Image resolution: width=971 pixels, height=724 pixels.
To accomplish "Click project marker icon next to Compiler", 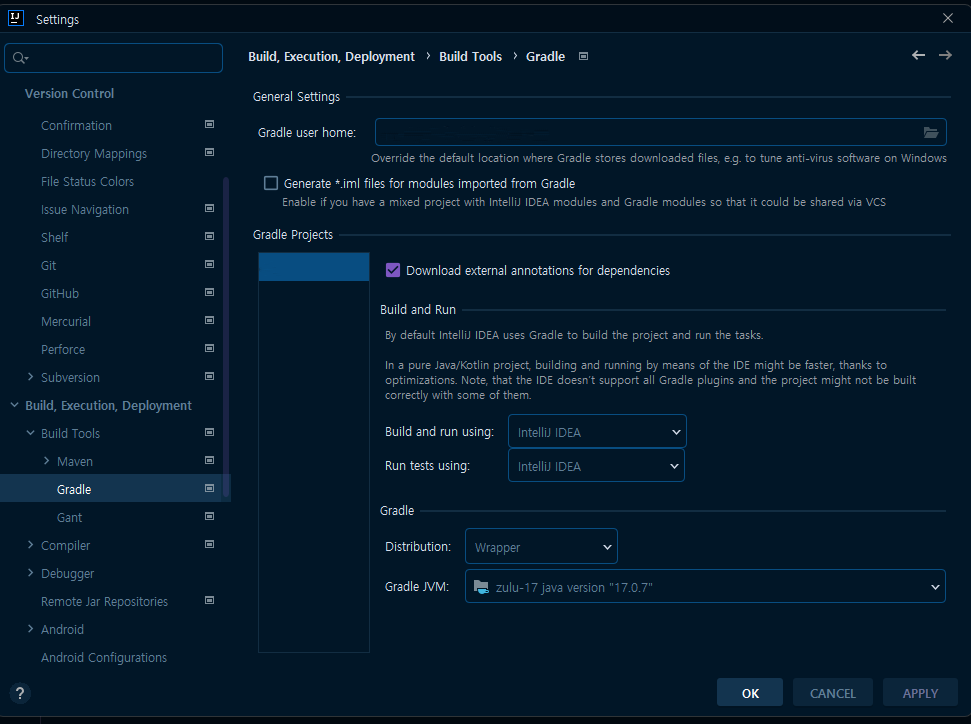I will pos(209,544).
